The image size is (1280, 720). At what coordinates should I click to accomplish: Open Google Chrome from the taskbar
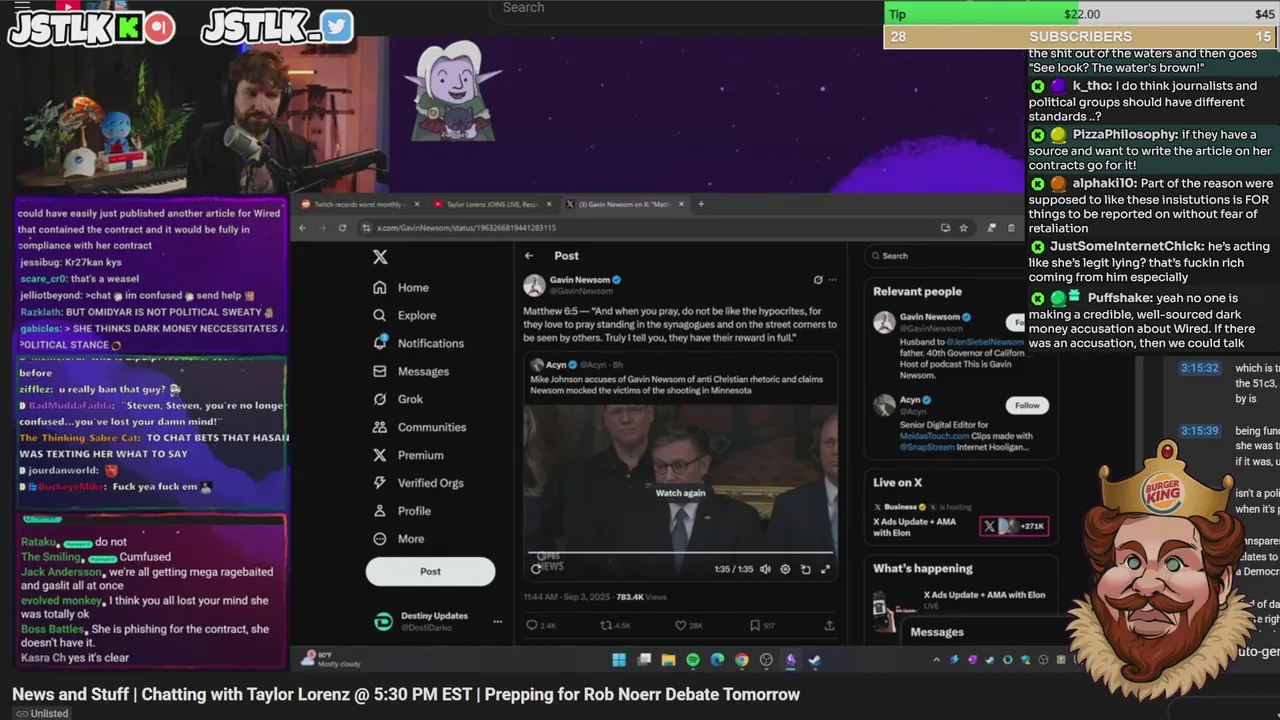[742, 660]
